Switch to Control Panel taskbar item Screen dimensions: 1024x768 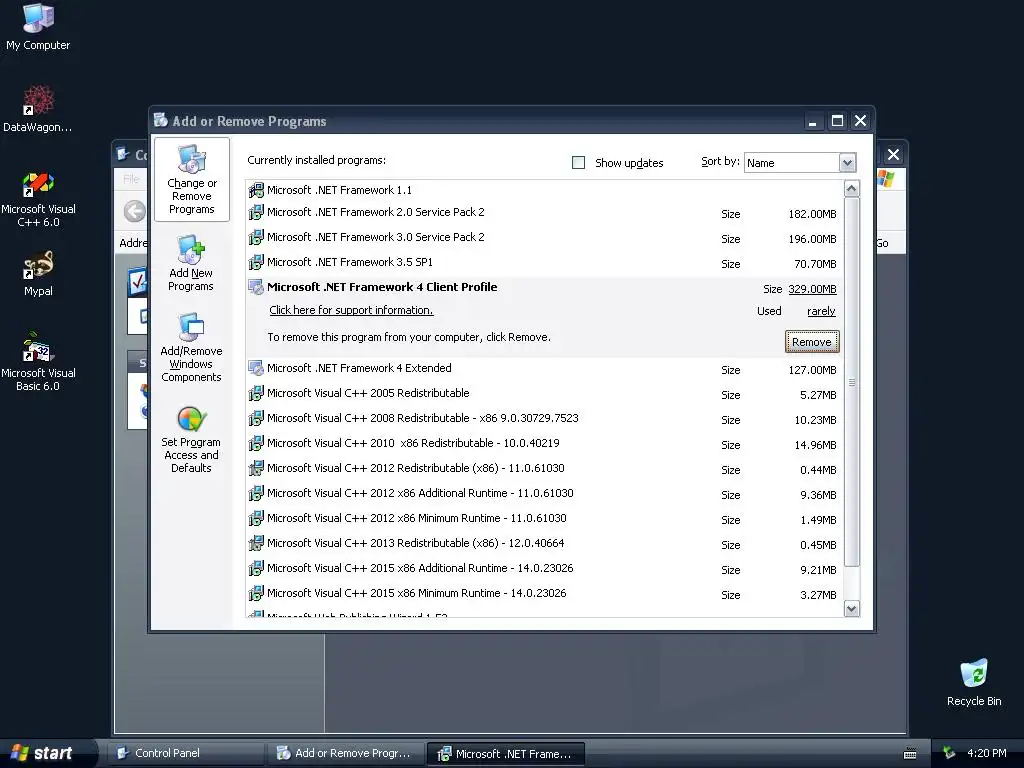click(x=185, y=753)
